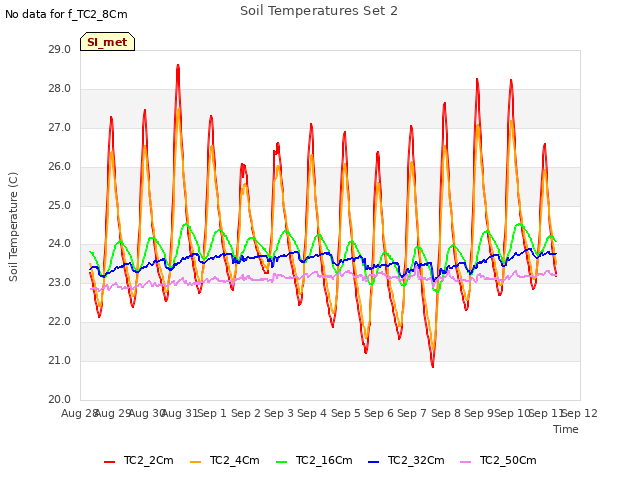The height and width of the screenshot is (480, 640).
Task: Click the Sep 7 red minimum below 21.0
Action: click(x=433, y=366)
